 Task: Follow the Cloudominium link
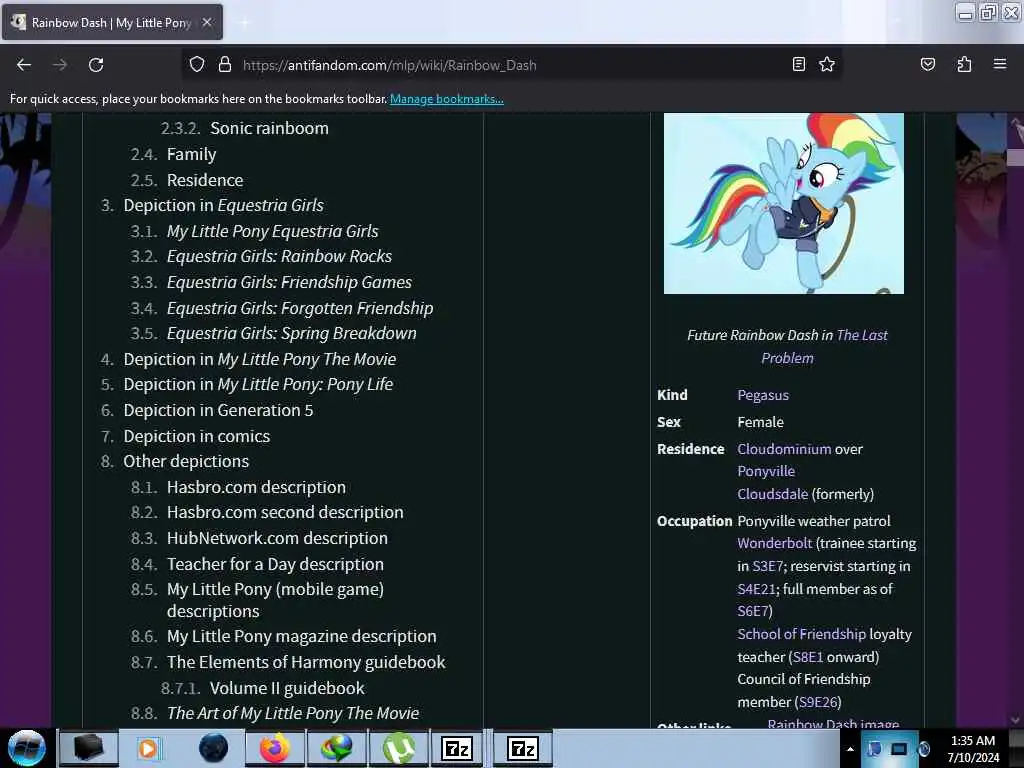point(784,449)
